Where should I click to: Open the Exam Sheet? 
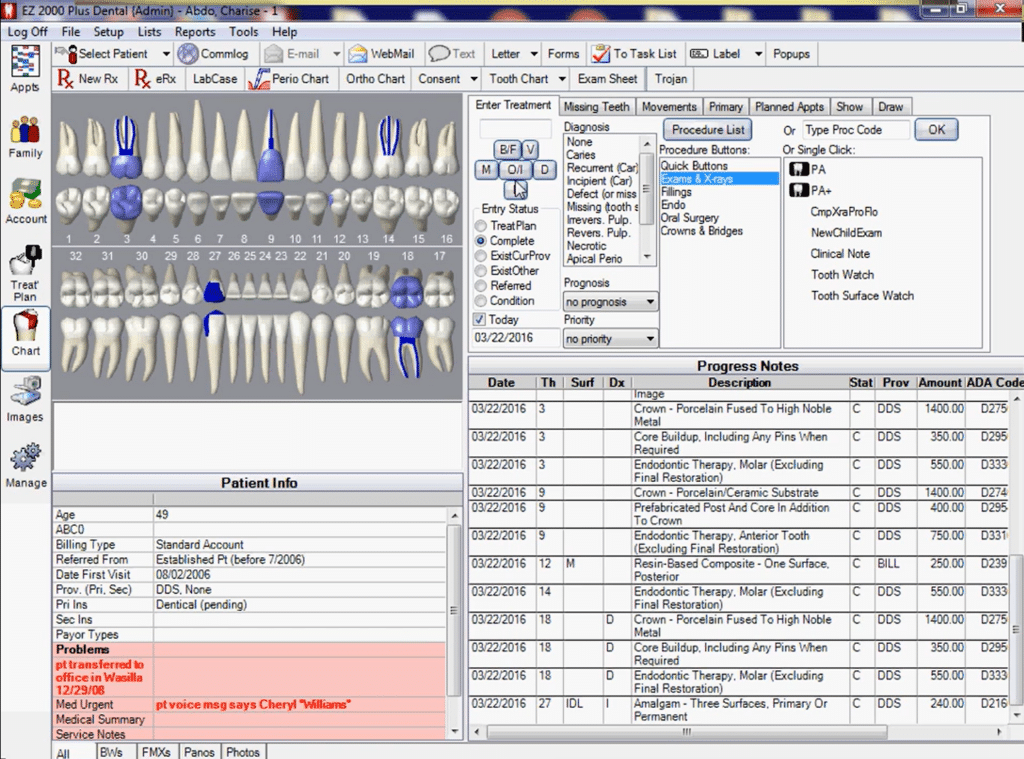point(607,78)
